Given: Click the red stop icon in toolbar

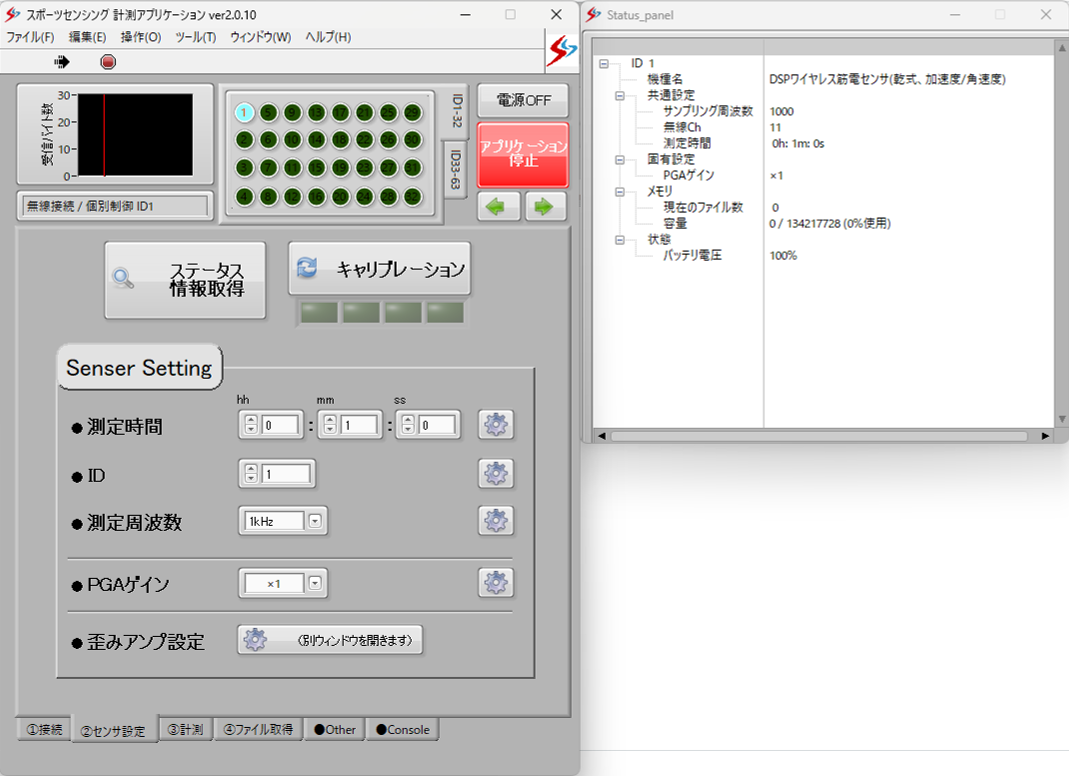Looking at the screenshot, I should [x=108, y=62].
